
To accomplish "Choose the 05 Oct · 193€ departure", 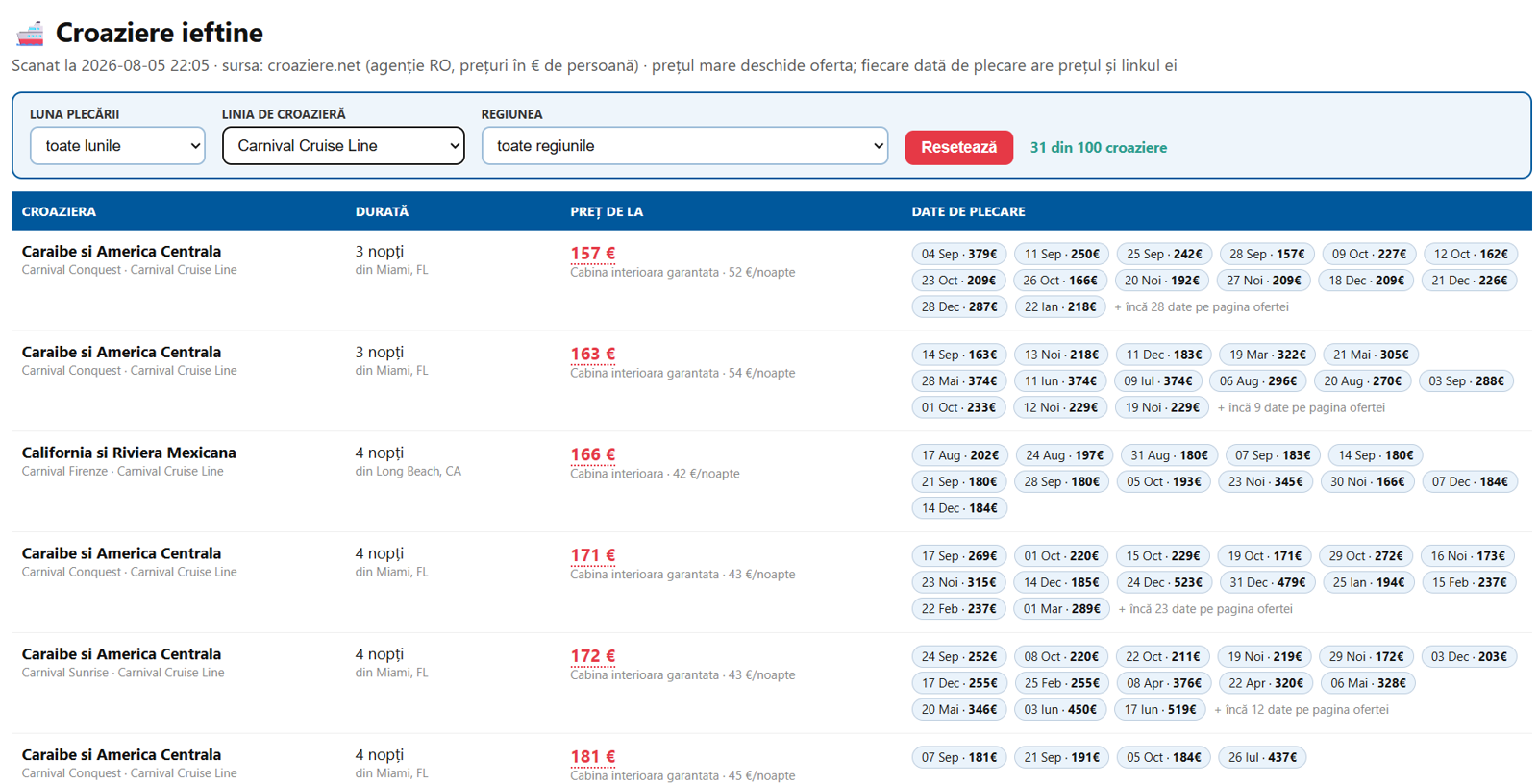I will (x=1164, y=482).
